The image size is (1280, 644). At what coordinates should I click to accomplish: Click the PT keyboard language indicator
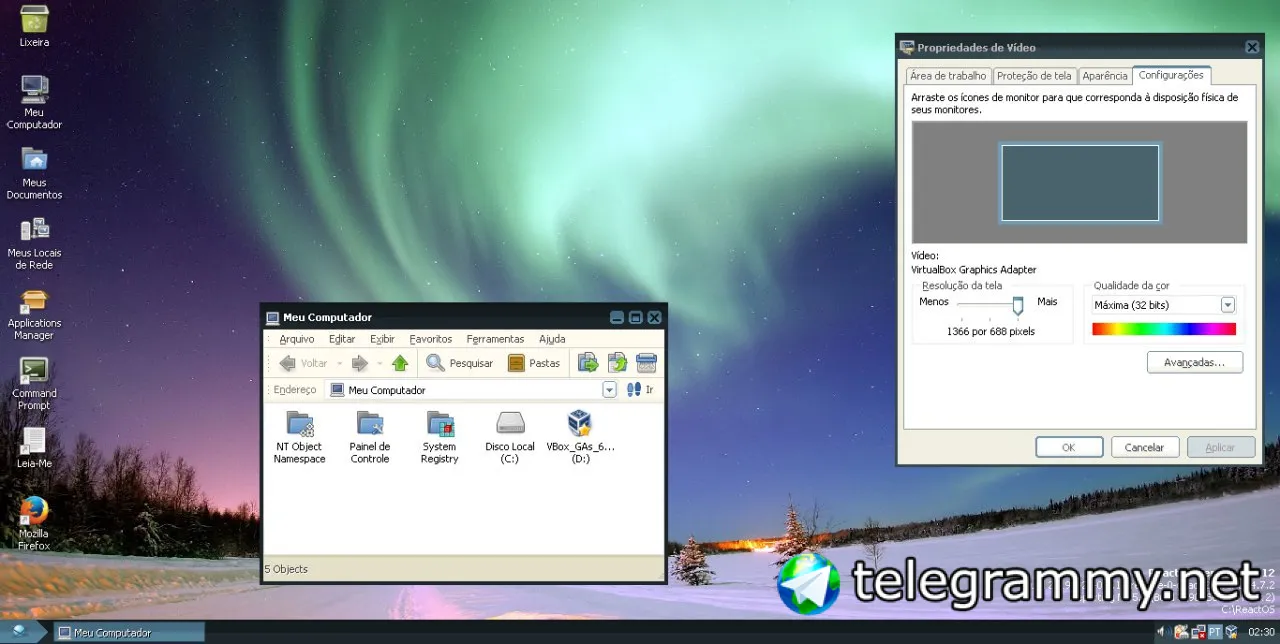point(1215,632)
